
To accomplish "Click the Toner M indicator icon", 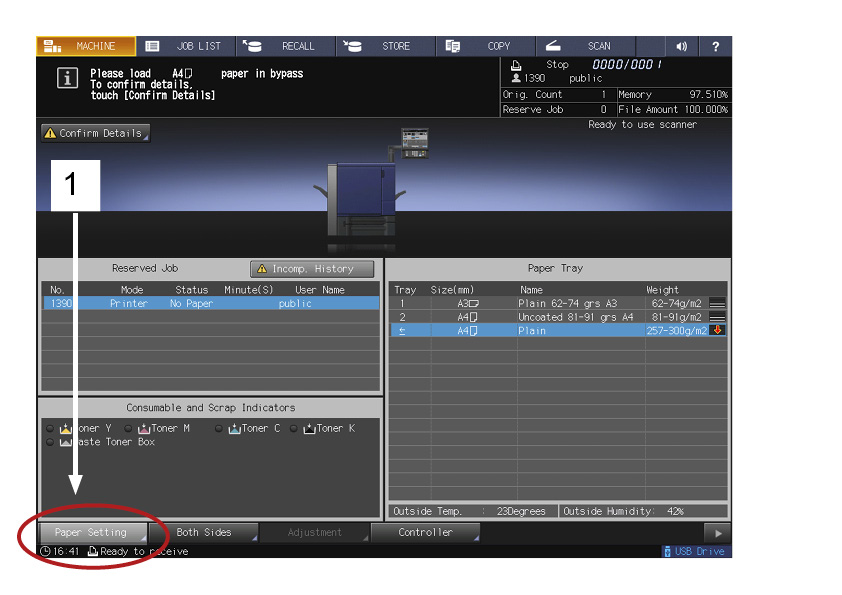I will click(x=143, y=429).
